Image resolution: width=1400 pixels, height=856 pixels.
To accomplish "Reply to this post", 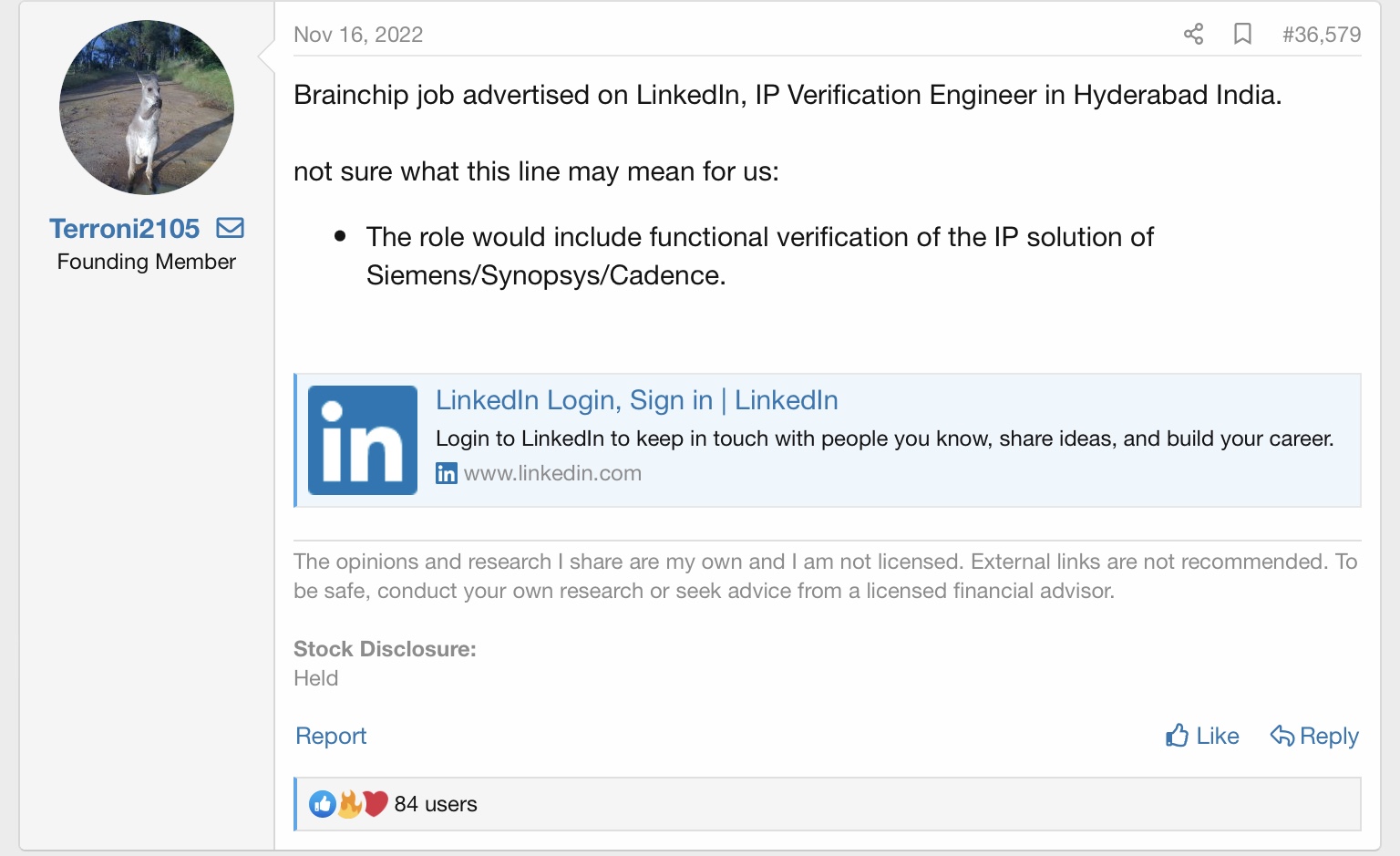I will coord(1314,736).
